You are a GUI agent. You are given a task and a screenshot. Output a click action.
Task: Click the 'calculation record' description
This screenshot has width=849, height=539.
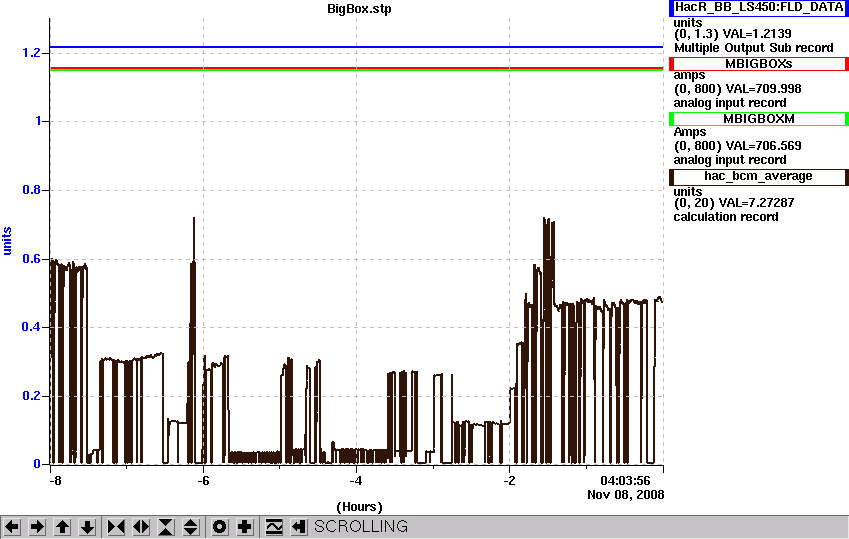pyautogui.click(x=726, y=217)
